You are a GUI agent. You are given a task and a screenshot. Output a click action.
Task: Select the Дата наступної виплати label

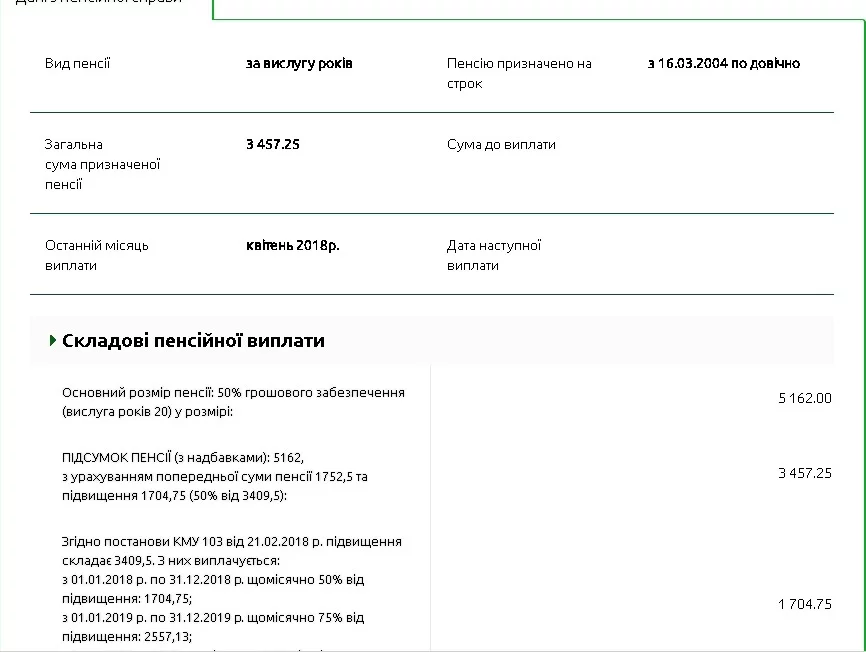pos(494,255)
